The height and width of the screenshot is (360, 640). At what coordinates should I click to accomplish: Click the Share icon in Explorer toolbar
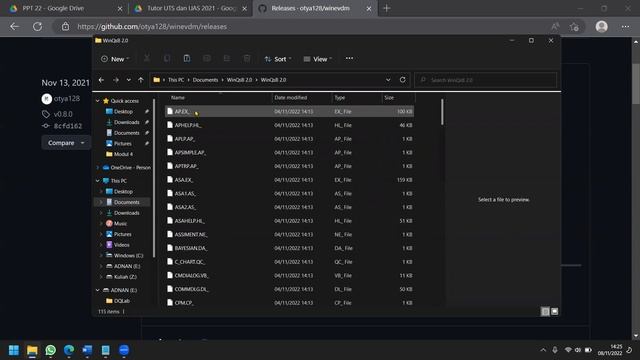227,59
